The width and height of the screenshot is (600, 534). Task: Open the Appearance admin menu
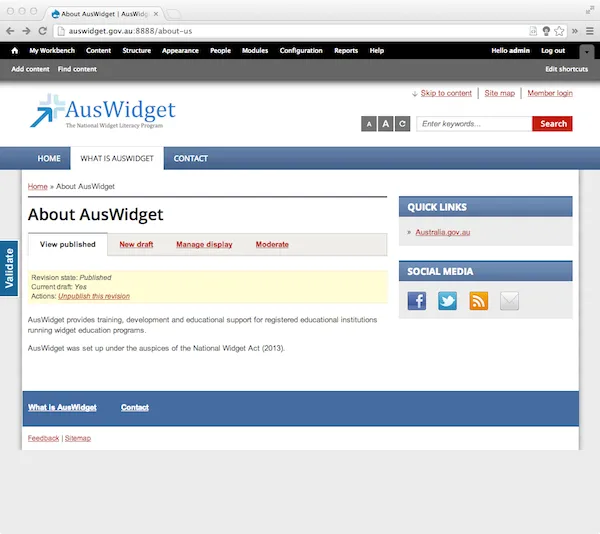pos(180,50)
